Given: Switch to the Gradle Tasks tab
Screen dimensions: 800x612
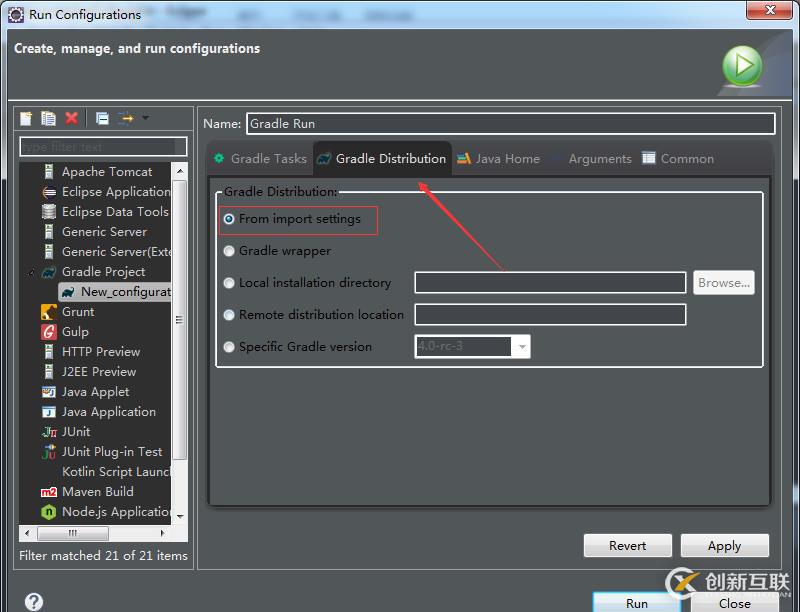Looking at the screenshot, I should click(261, 159).
